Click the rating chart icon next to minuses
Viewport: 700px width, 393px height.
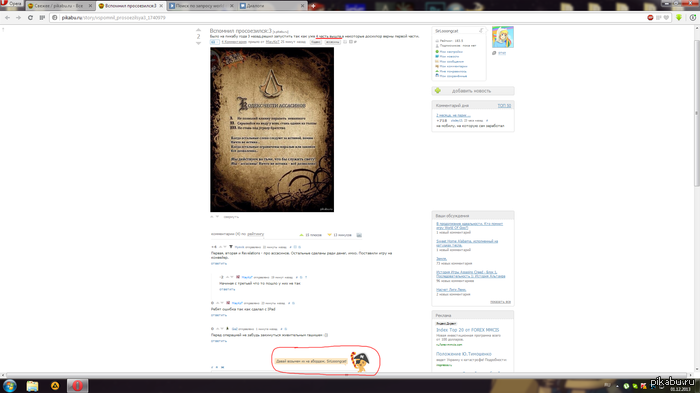pyautogui.click(x=359, y=235)
